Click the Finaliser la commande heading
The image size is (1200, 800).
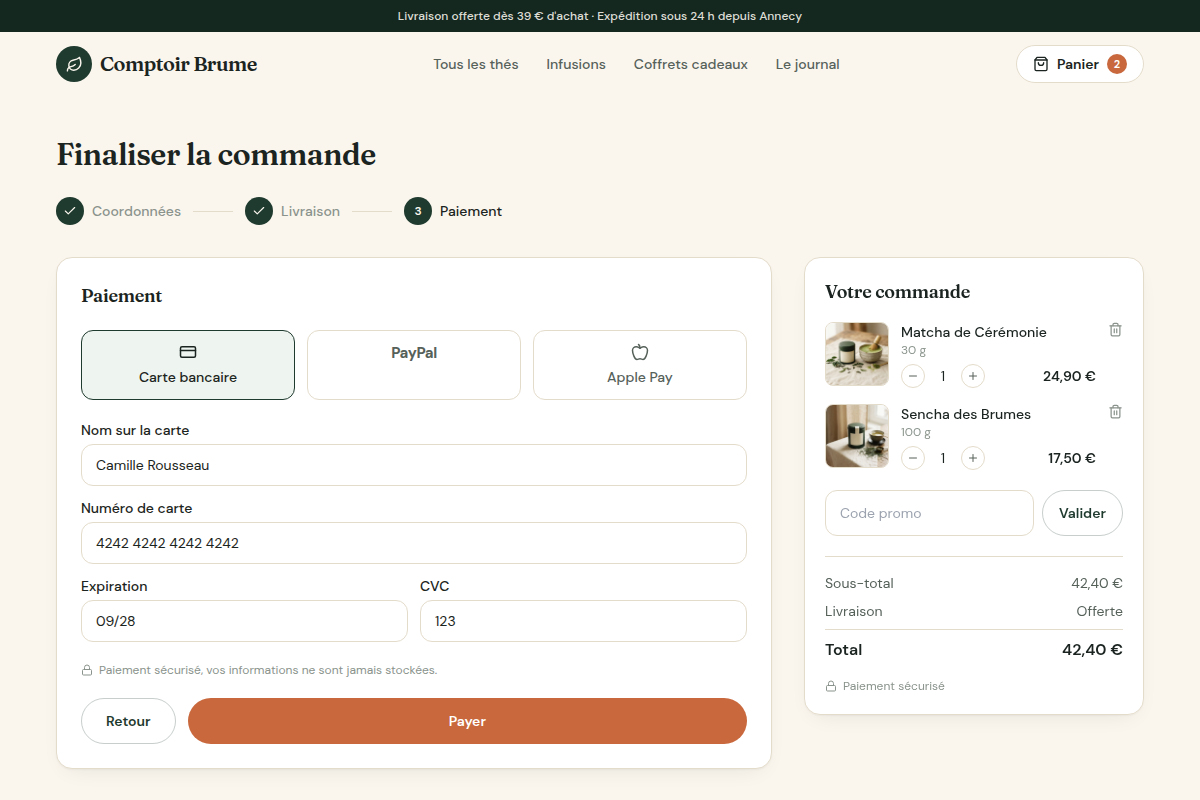tap(216, 155)
